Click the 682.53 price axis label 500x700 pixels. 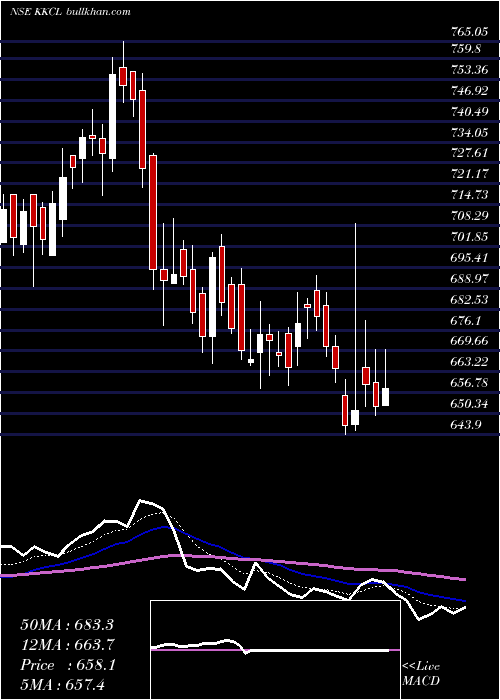469,299
